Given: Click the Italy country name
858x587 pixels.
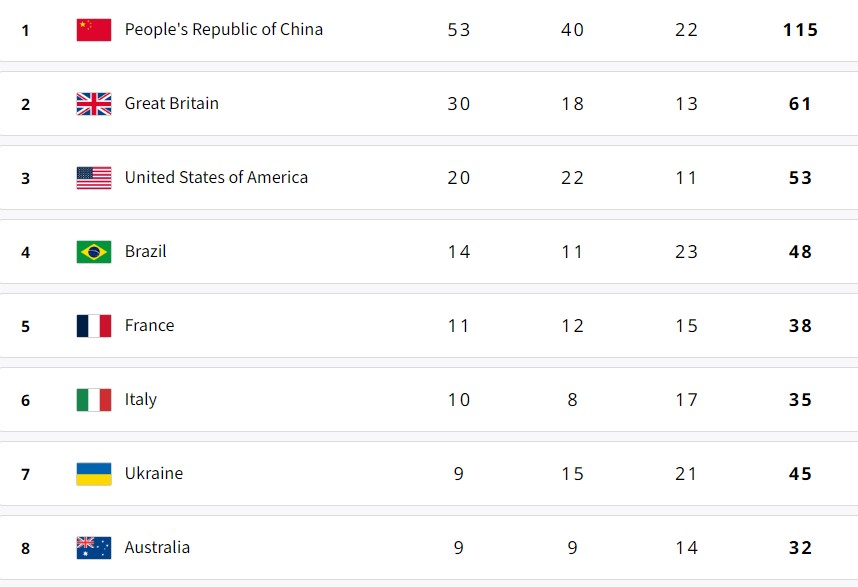Looking at the screenshot, I should pyautogui.click(x=140, y=400).
